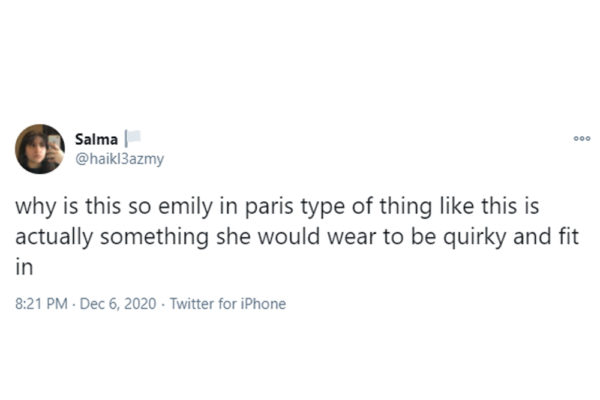600x400 pixels.
Task: Click the word "actually" in the tweet
Action: click(54, 238)
